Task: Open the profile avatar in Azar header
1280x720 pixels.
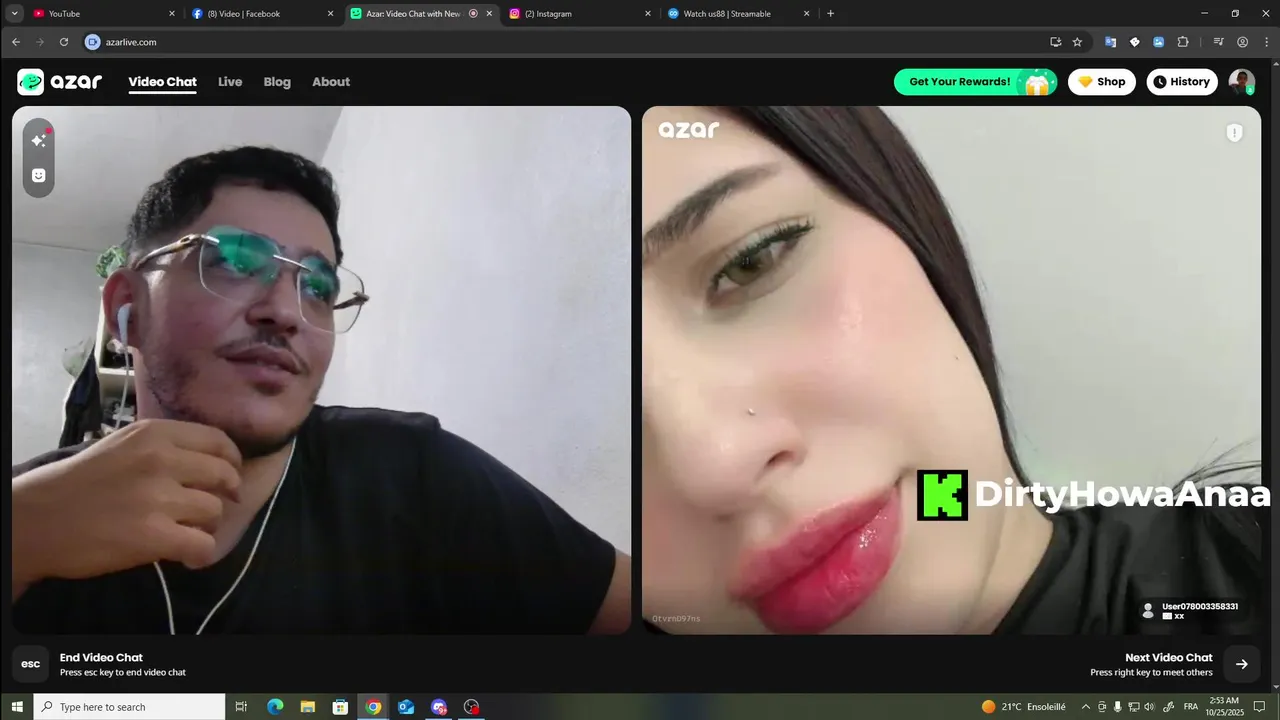Action: (1242, 82)
